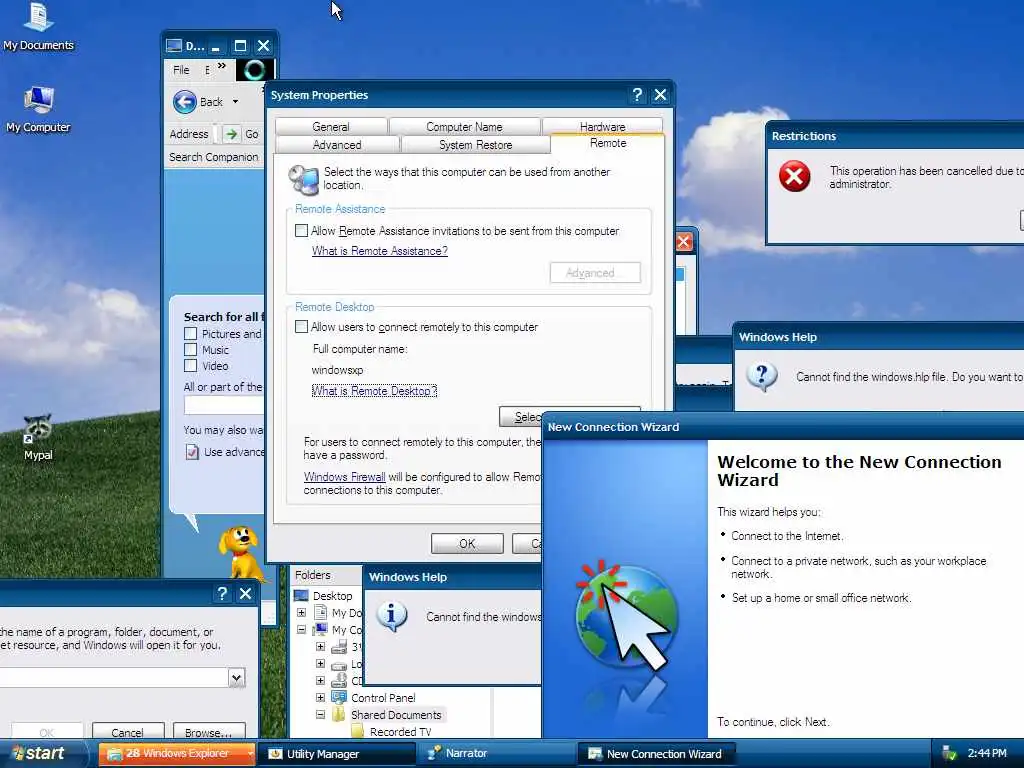
Task: Open the Run dialog Open combo box arrow
Action: coord(236,678)
